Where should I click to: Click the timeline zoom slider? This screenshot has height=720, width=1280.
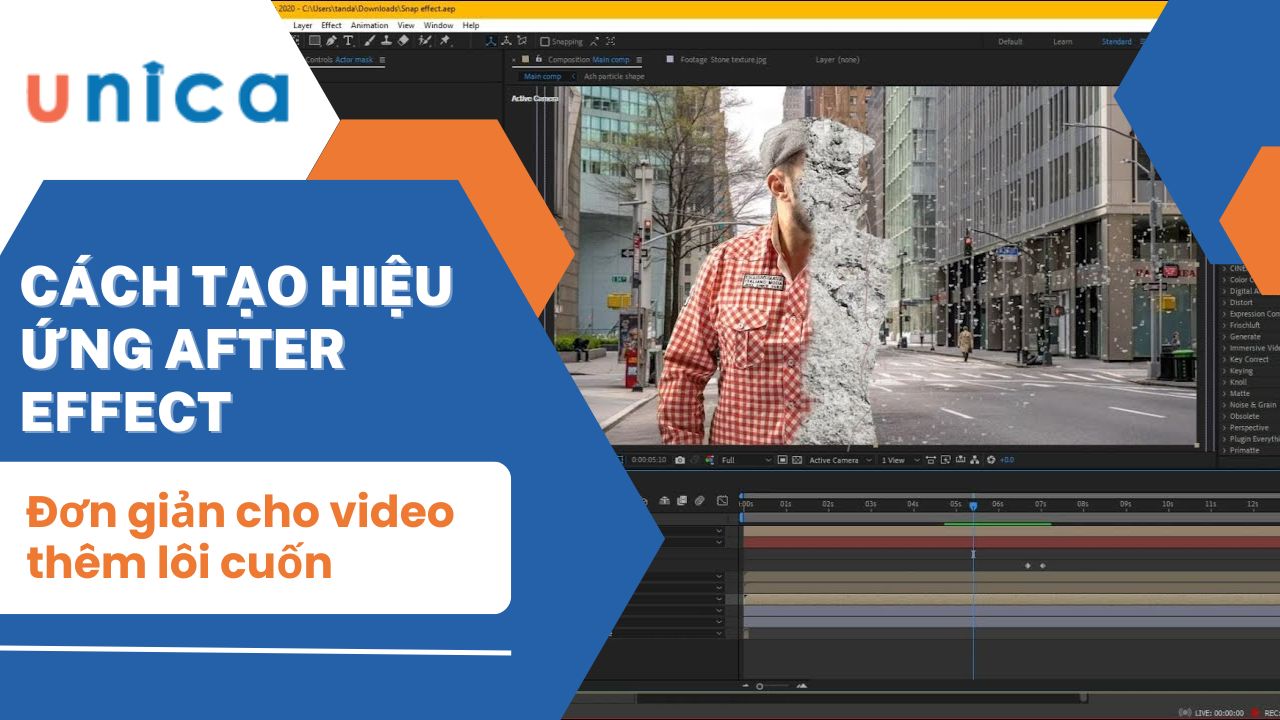760,686
